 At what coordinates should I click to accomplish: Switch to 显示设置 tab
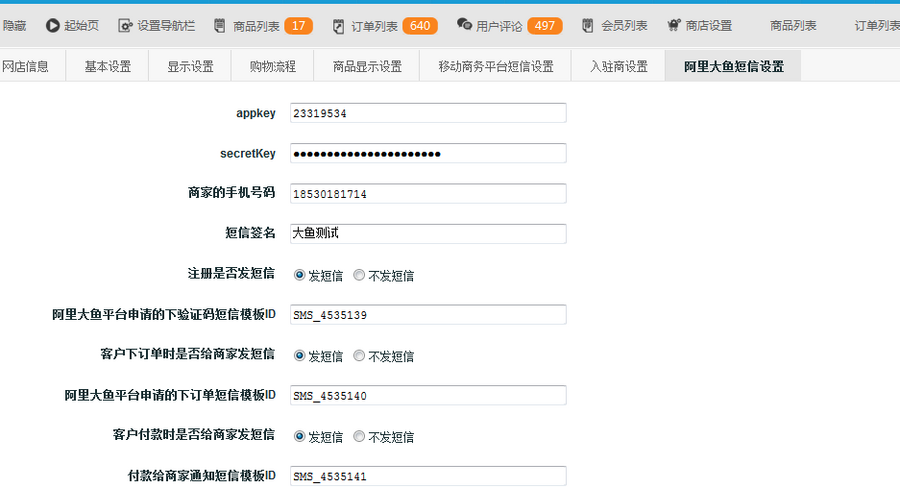pos(191,67)
